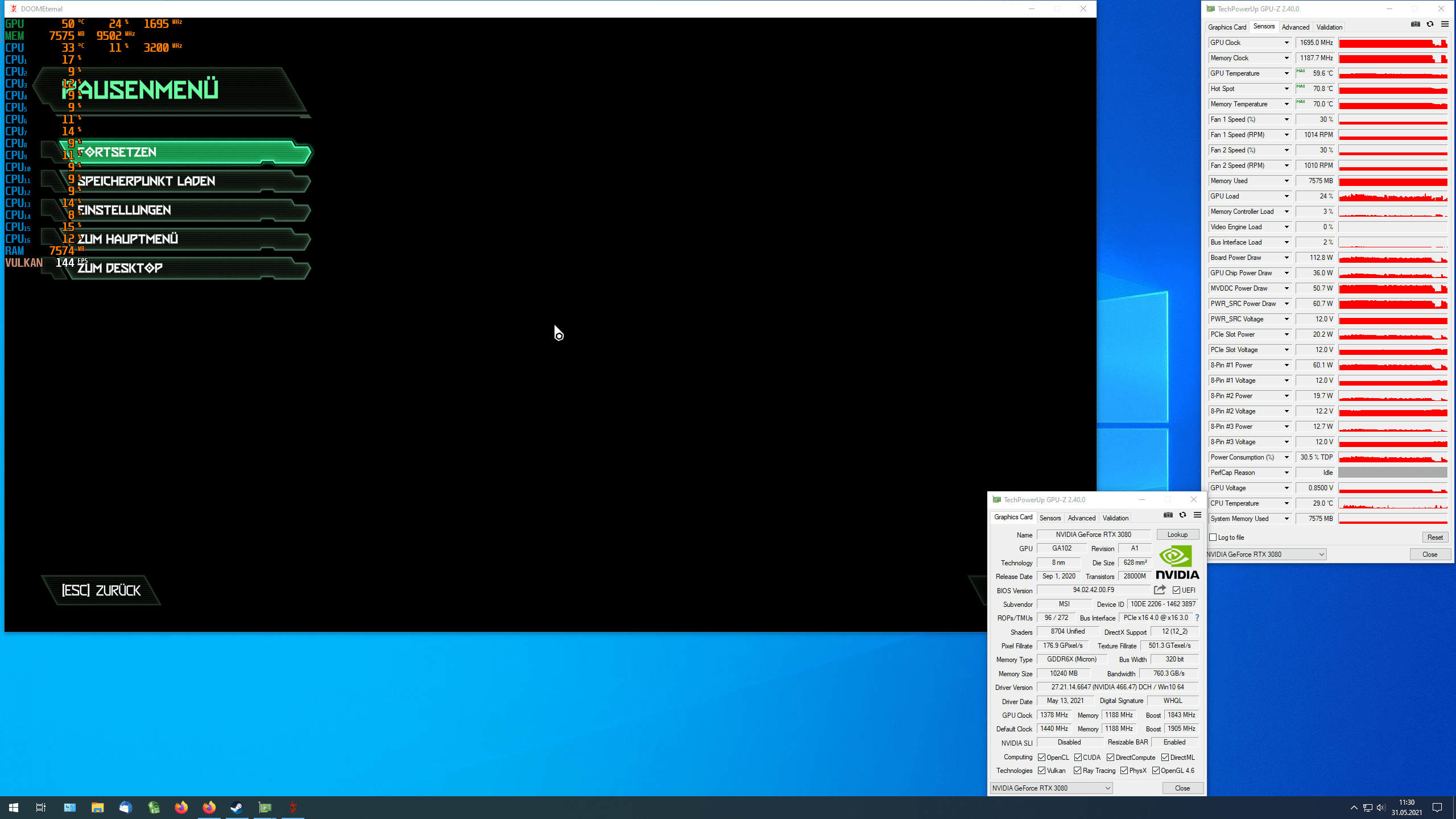
Task: Click refresh icon in Graphics Card GPU-Z window
Action: point(1182,515)
